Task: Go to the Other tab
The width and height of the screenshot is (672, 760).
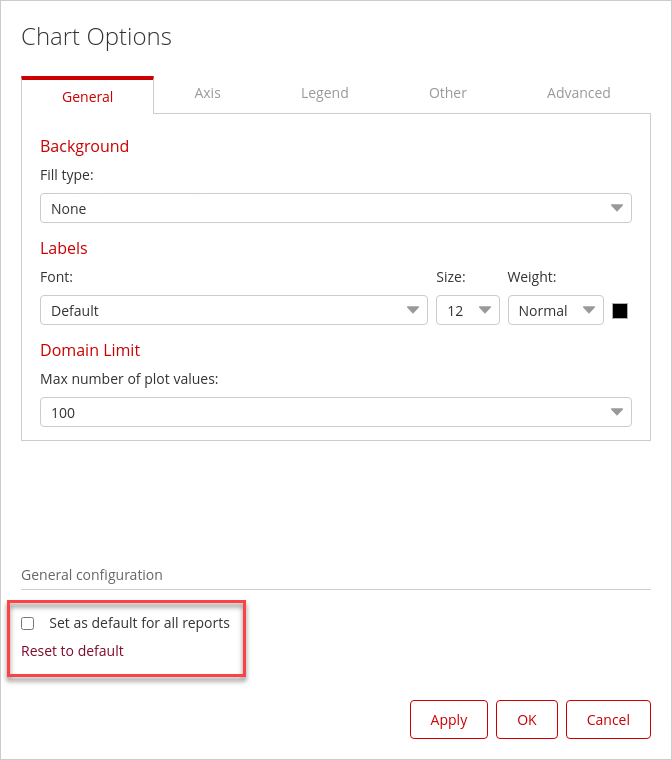Action: (447, 93)
